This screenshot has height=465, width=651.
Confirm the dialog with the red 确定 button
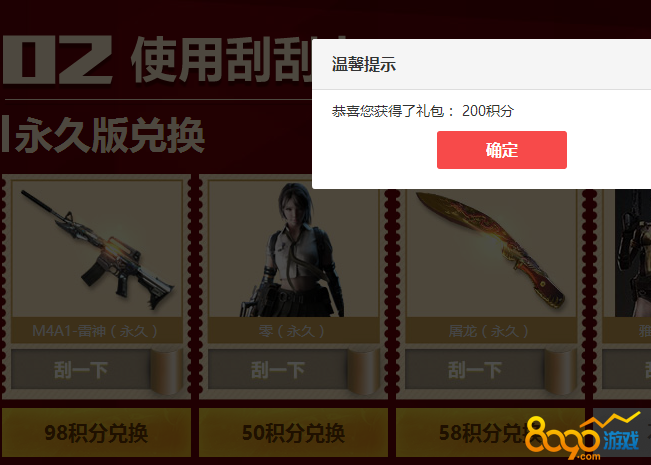coord(502,150)
